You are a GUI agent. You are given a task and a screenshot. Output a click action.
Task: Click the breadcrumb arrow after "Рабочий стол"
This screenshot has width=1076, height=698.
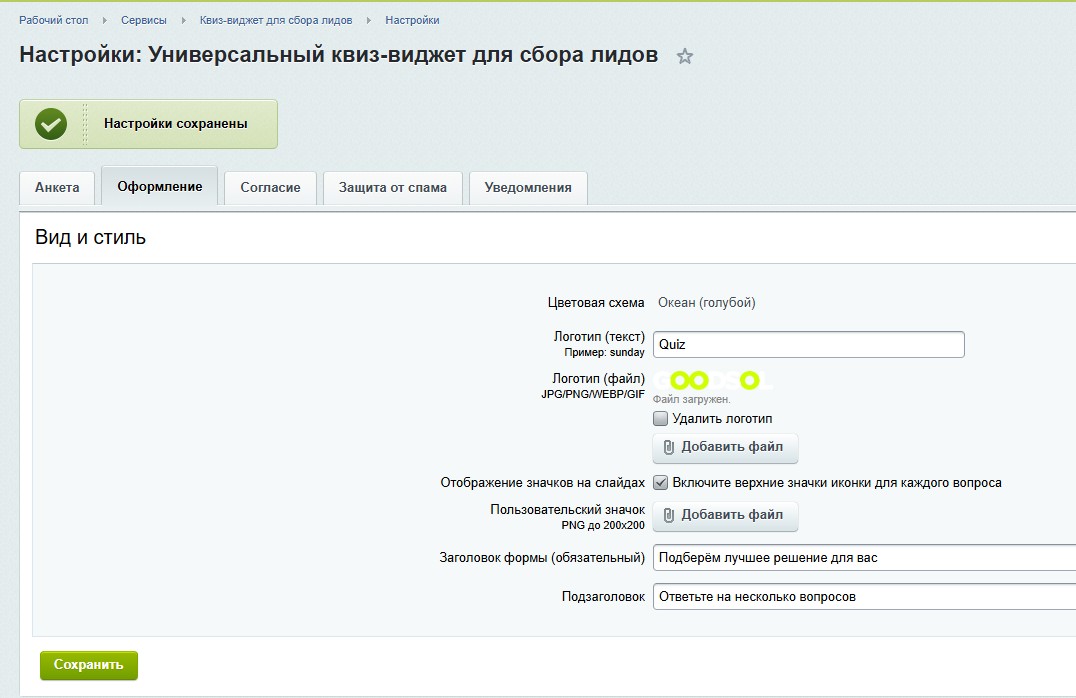104,21
